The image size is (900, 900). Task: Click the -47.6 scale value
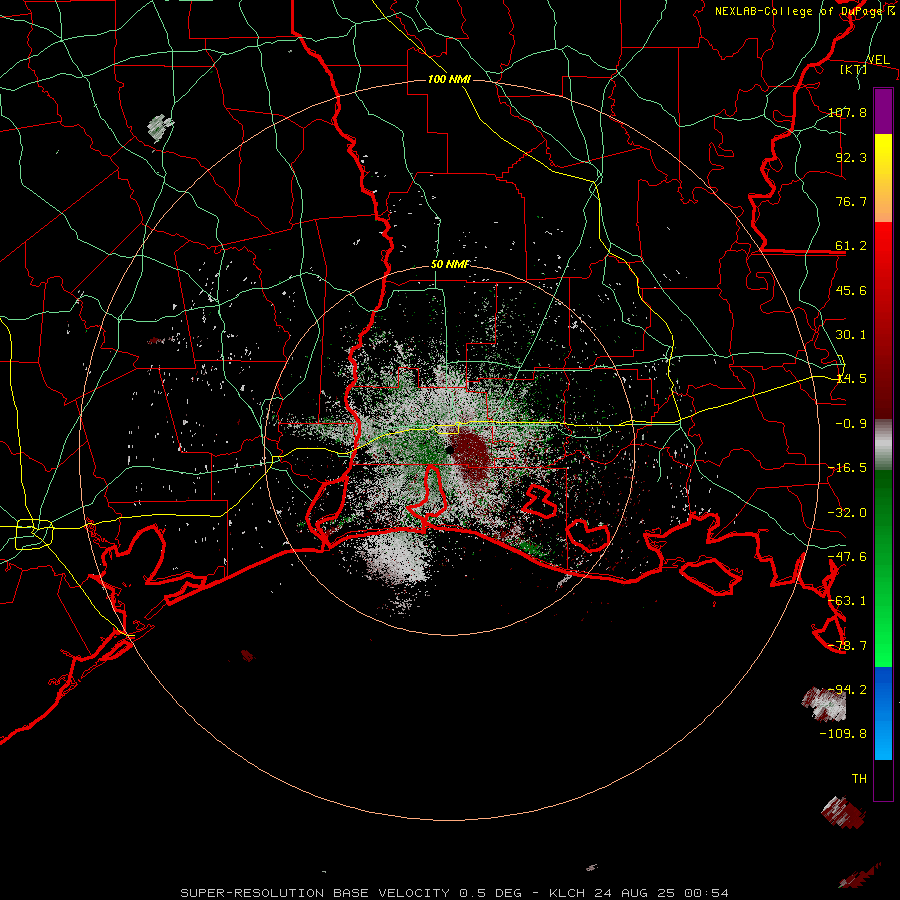tap(847, 557)
